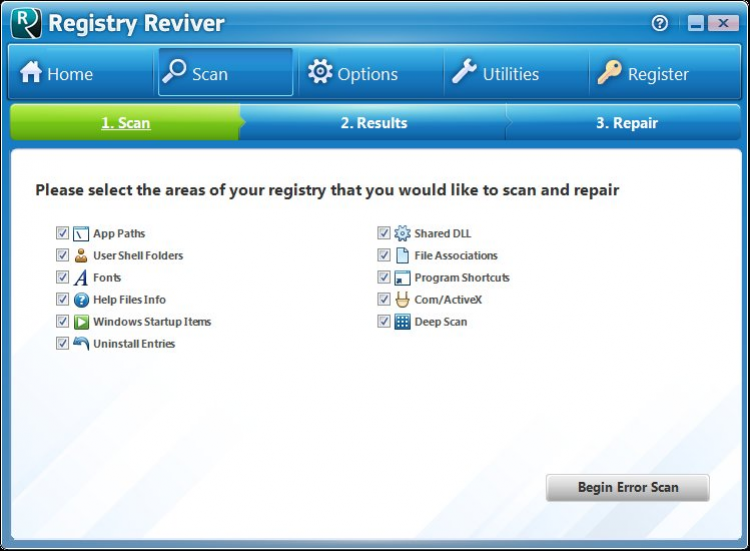Start the Begin Error Scan button
This screenshot has height=551, width=750.
pos(628,487)
